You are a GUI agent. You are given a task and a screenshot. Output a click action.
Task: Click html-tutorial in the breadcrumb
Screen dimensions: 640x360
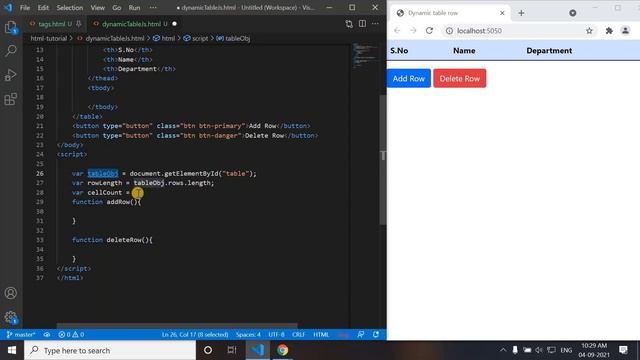click(49, 38)
